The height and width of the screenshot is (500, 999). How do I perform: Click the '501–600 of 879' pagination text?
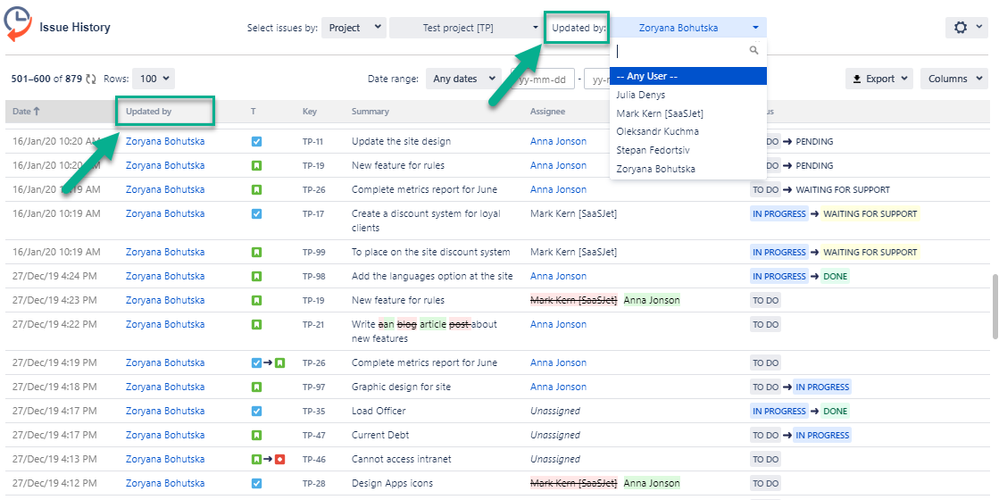coord(47,79)
